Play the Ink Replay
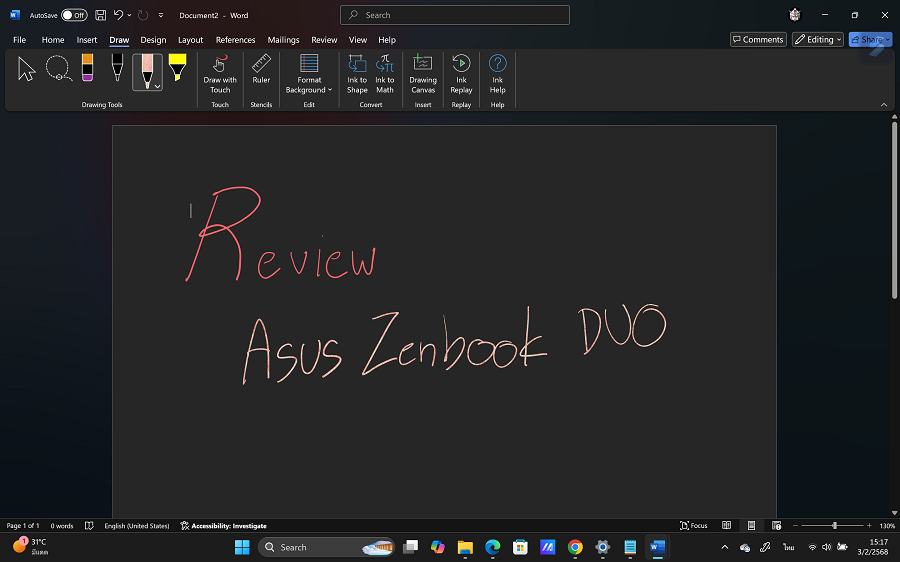This screenshot has width=900, height=562. click(461, 74)
